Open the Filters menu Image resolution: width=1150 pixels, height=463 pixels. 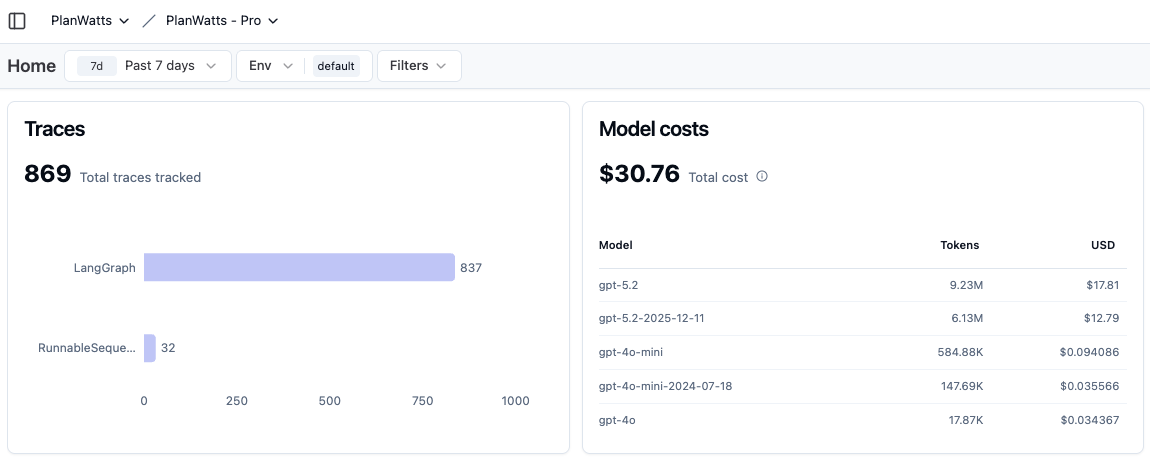pos(419,66)
